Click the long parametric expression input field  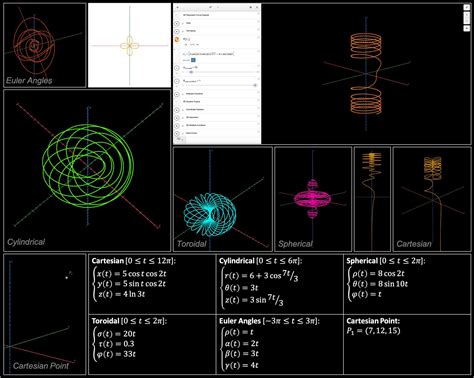209,54
